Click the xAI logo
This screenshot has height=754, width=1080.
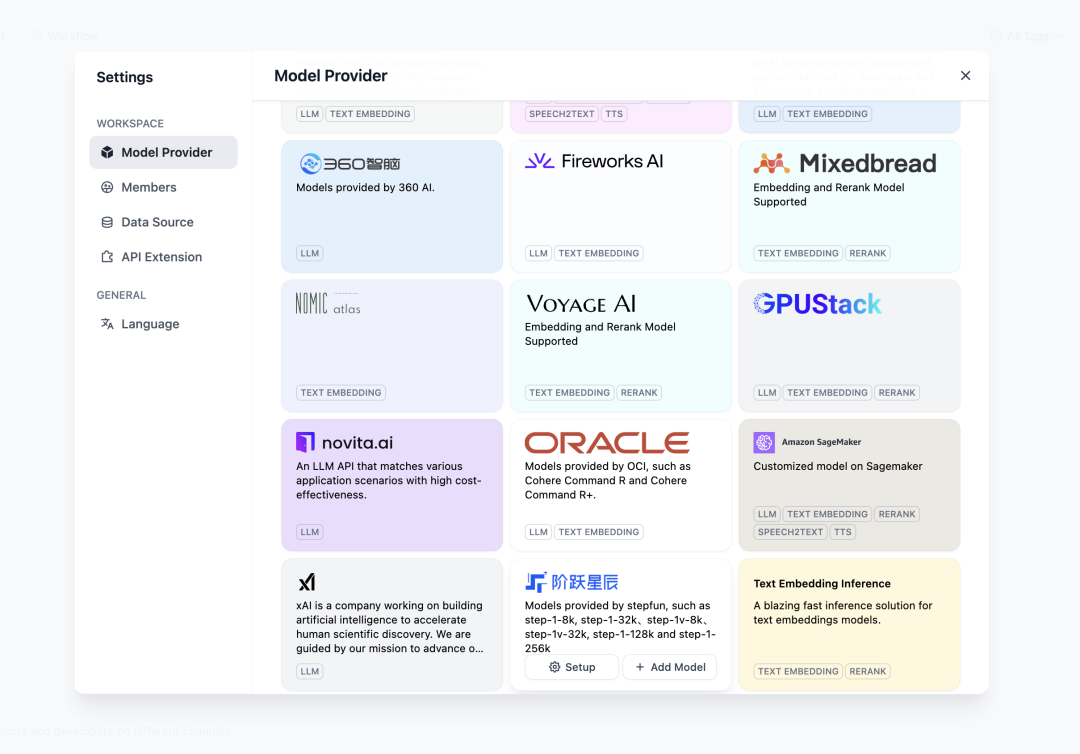307,583
